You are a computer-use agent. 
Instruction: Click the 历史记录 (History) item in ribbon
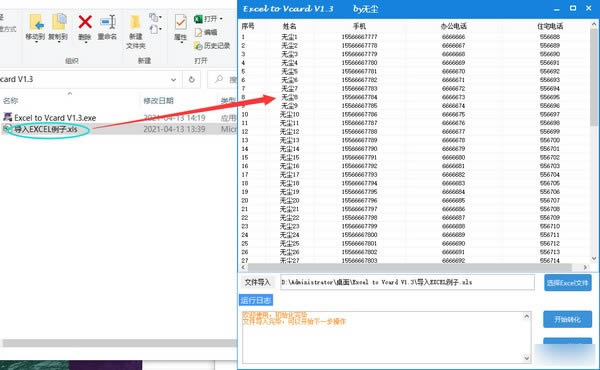pos(212,46)
